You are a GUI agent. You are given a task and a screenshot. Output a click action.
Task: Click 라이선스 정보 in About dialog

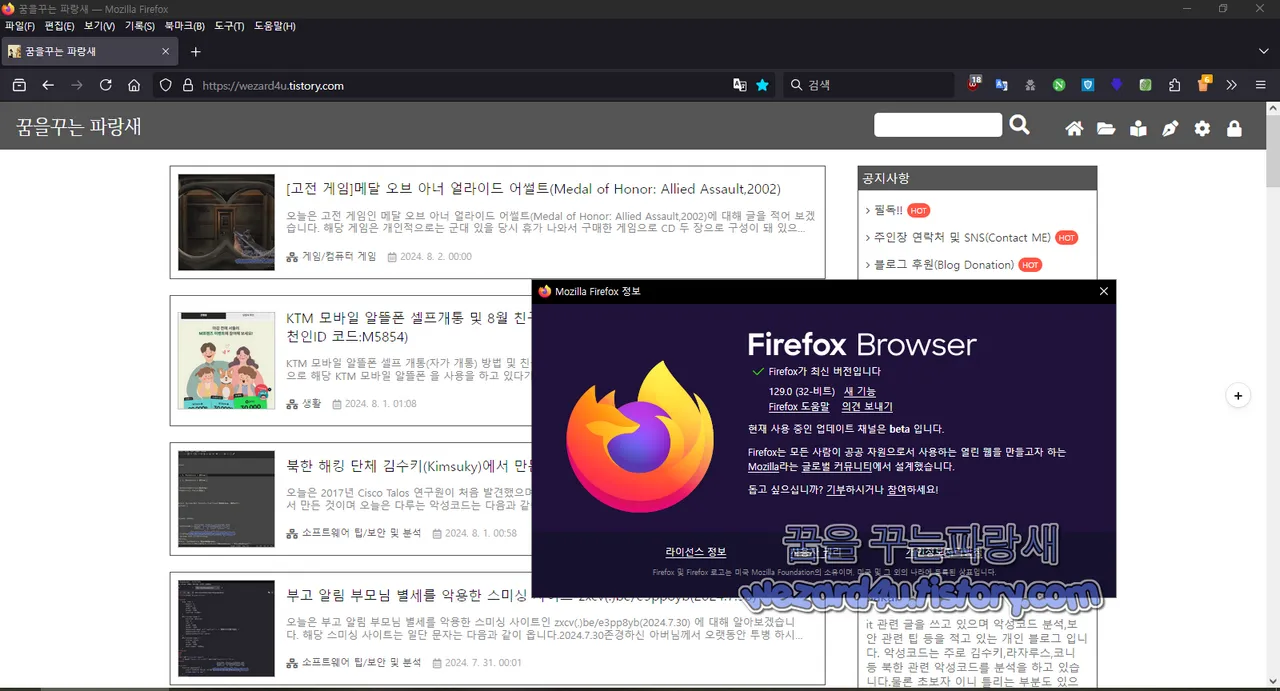click(x=696, y=552)
